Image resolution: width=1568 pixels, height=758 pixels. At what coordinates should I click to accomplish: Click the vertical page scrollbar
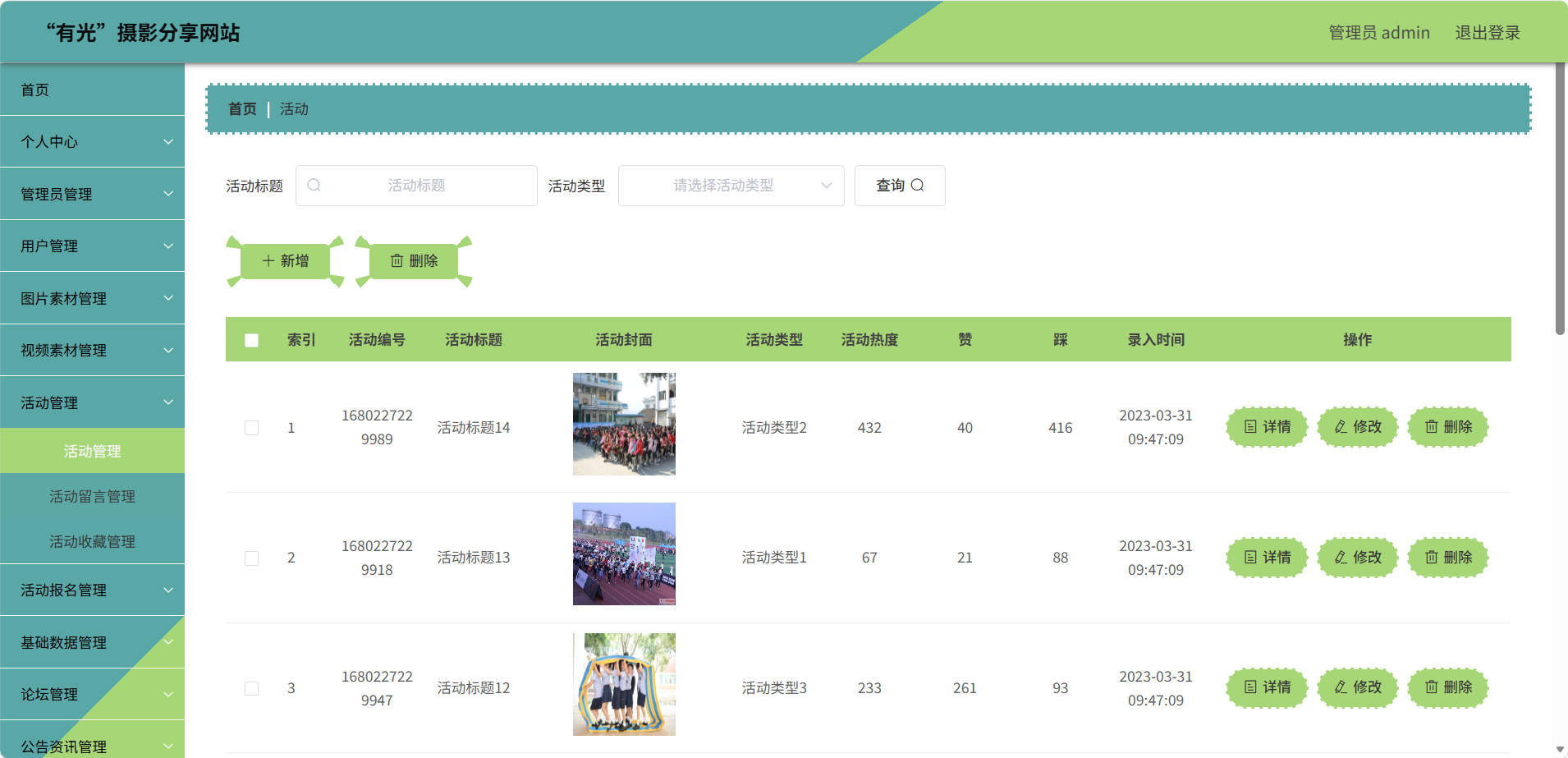[1560, 199]
